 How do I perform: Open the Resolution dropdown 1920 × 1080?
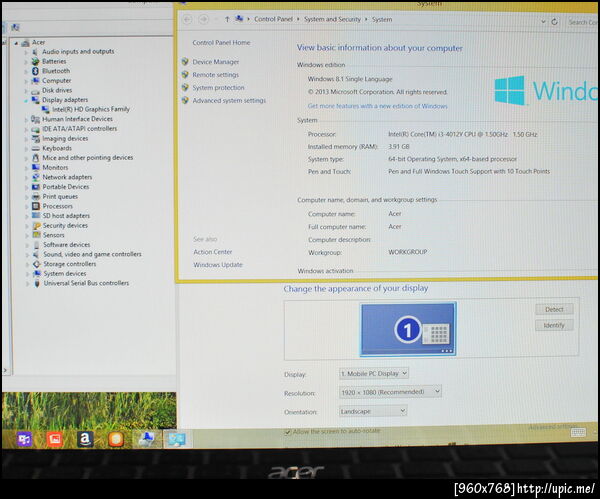click(390, 392)
